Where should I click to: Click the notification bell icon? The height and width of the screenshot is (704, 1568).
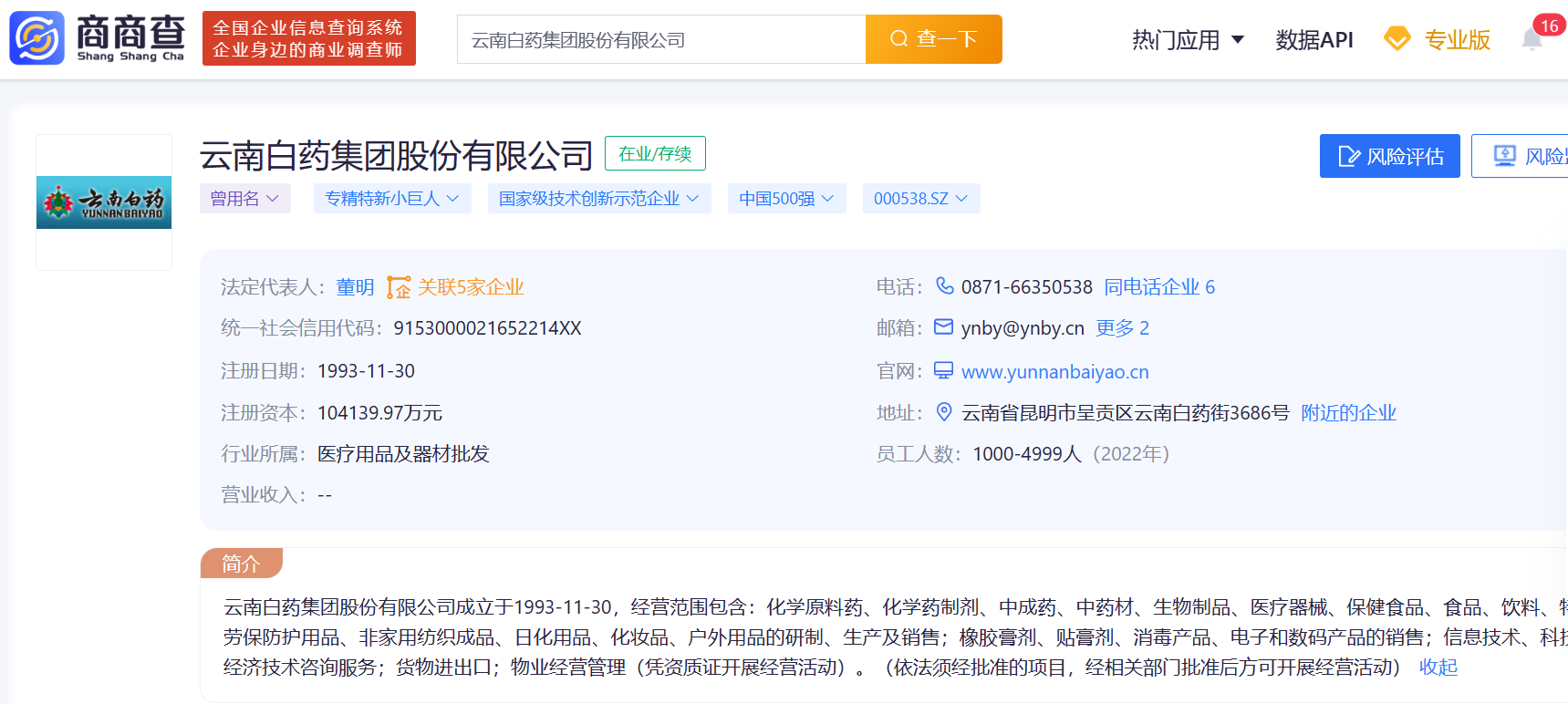tap(1532, 39)
